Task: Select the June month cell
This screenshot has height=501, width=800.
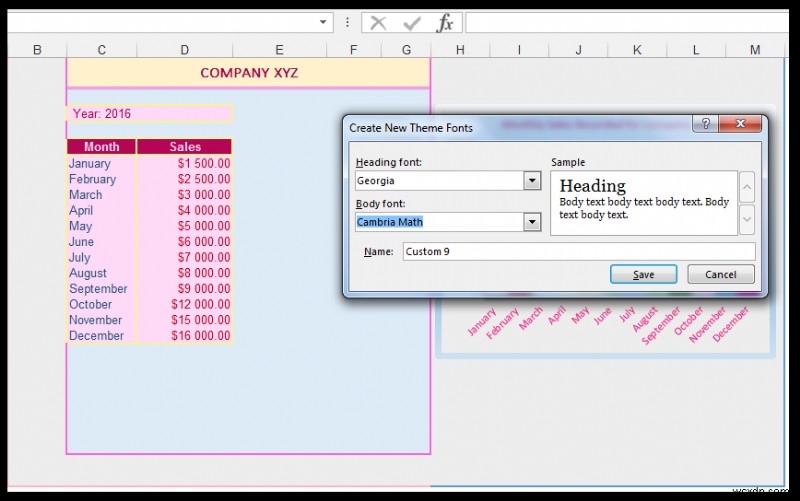Action: pos(102,242)
